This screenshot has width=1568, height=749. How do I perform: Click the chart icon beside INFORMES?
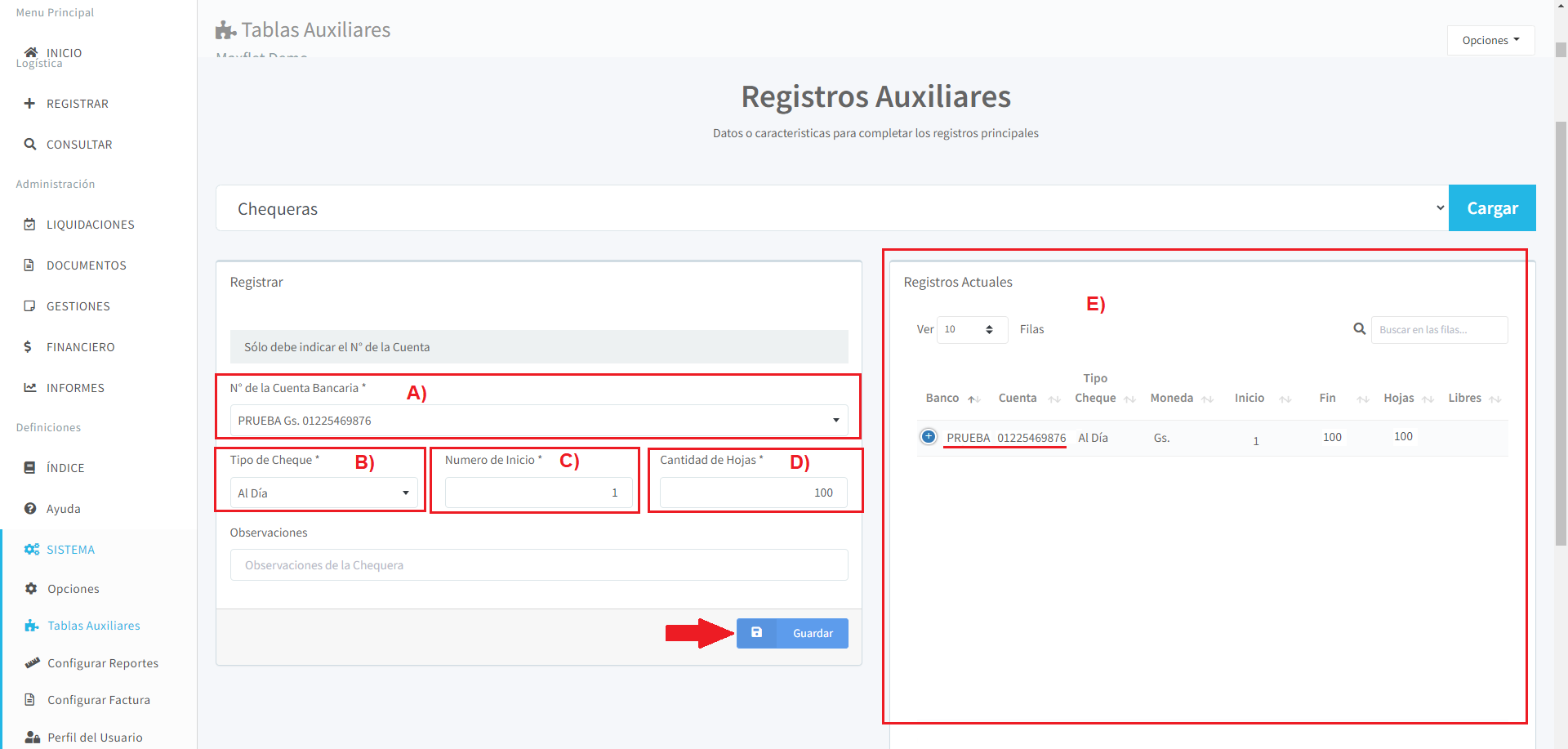pyautogui.click(x=30, y=388)
